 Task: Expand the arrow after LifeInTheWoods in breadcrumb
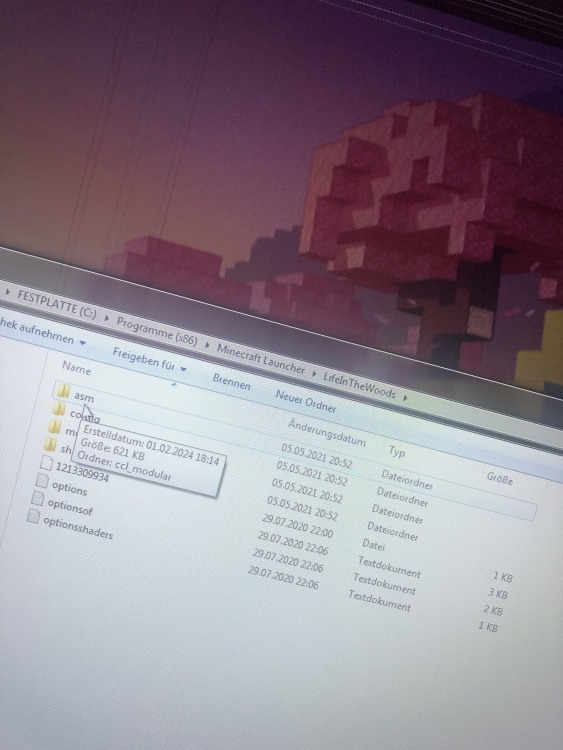coord(405,397)
